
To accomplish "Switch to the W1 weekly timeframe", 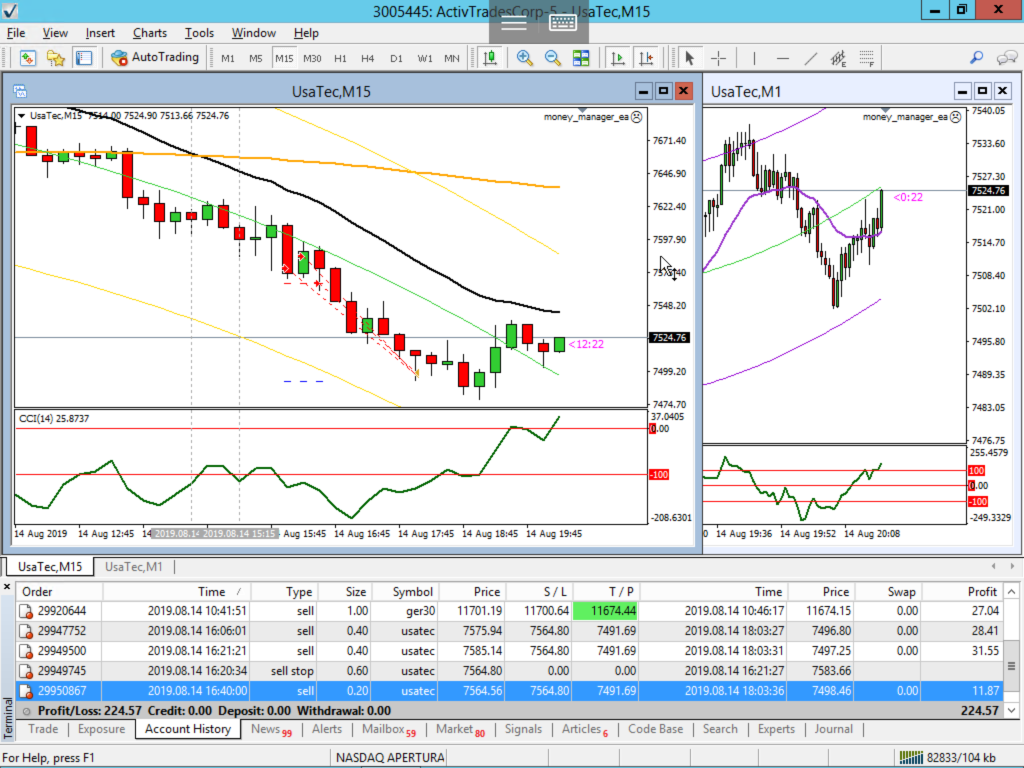I will (x=424, y=58).
